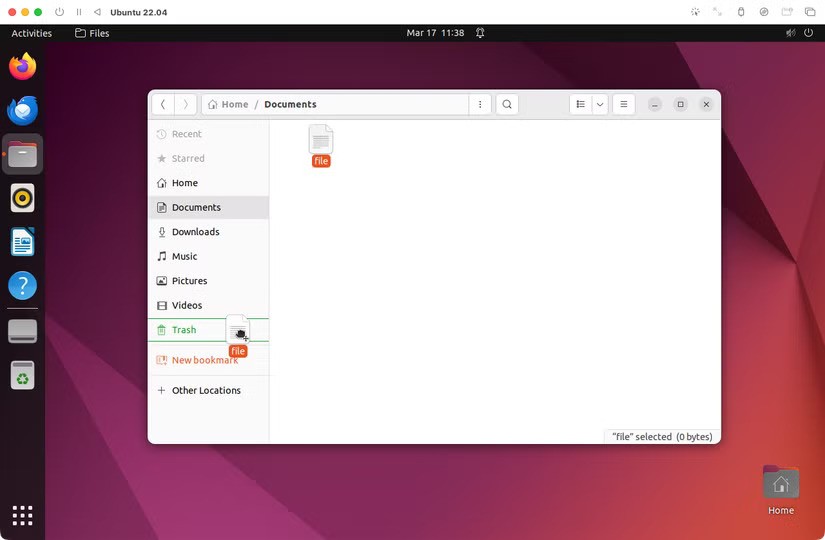Open Starred in the sidebar

pyautogui.click(x=187, y=158)
